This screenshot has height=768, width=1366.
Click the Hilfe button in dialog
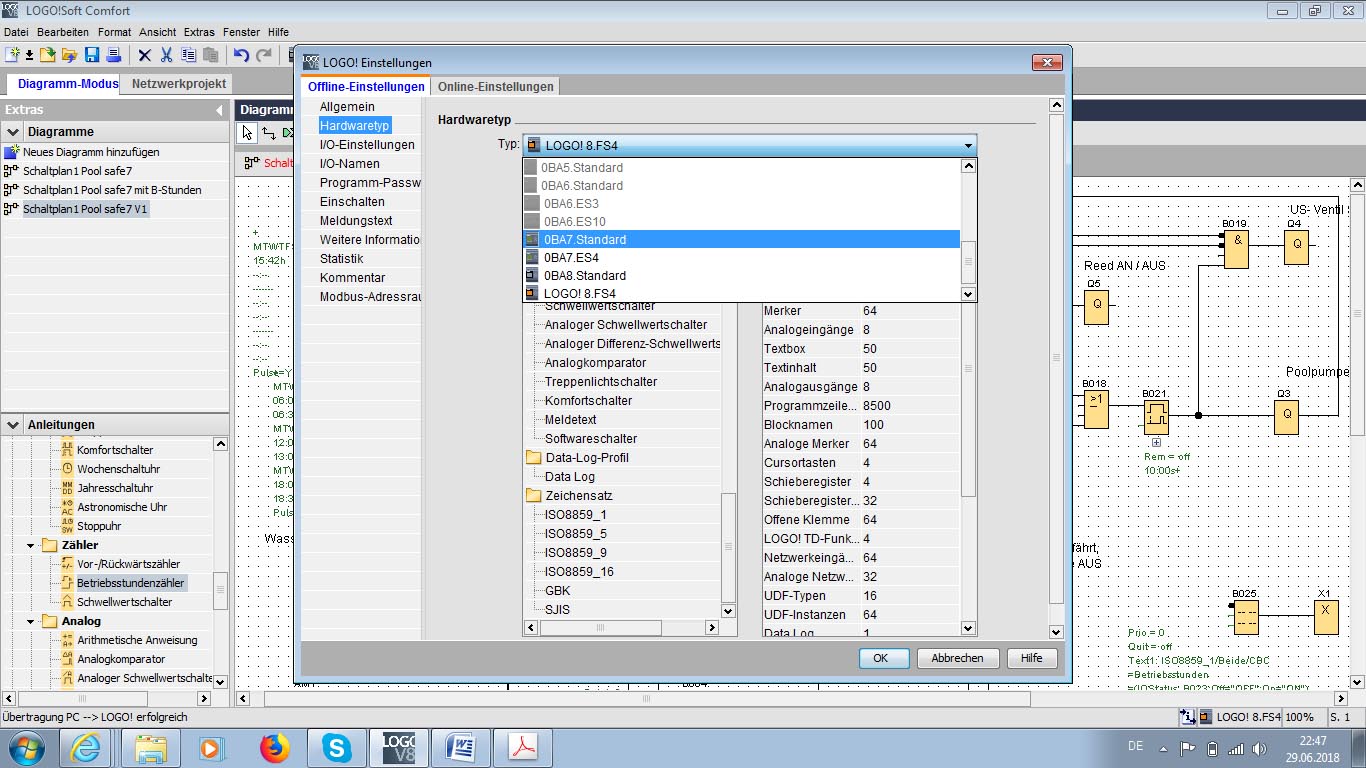point(1032,658)
